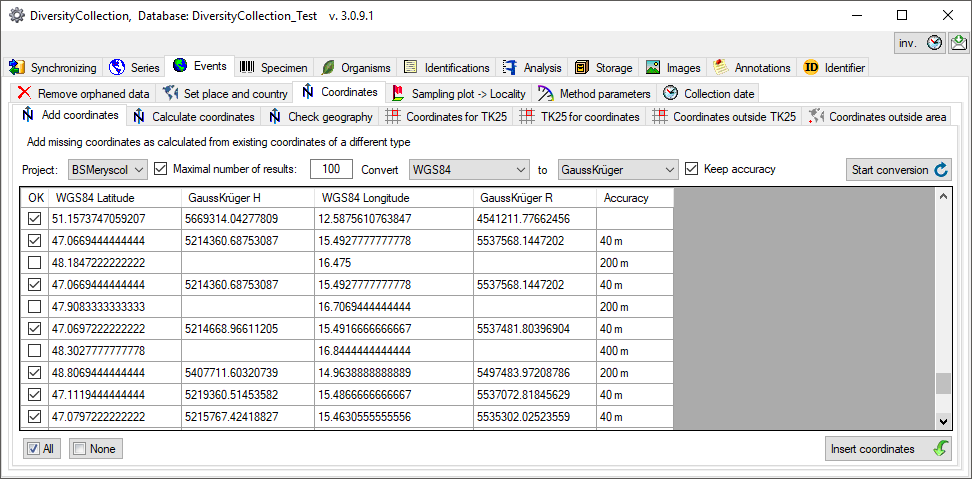Click the Insert coordinates button
972x479 pixels.
tap(888, 449)
